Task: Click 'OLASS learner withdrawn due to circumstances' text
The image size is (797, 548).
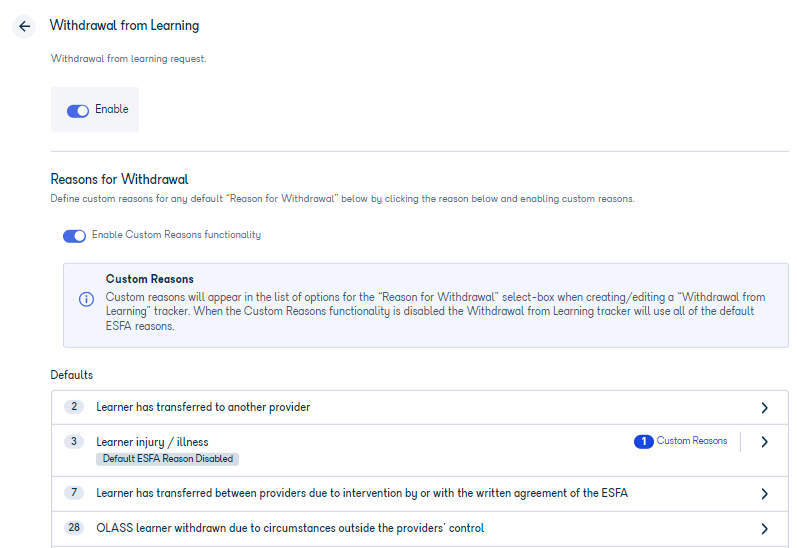Action: point(290,528)
